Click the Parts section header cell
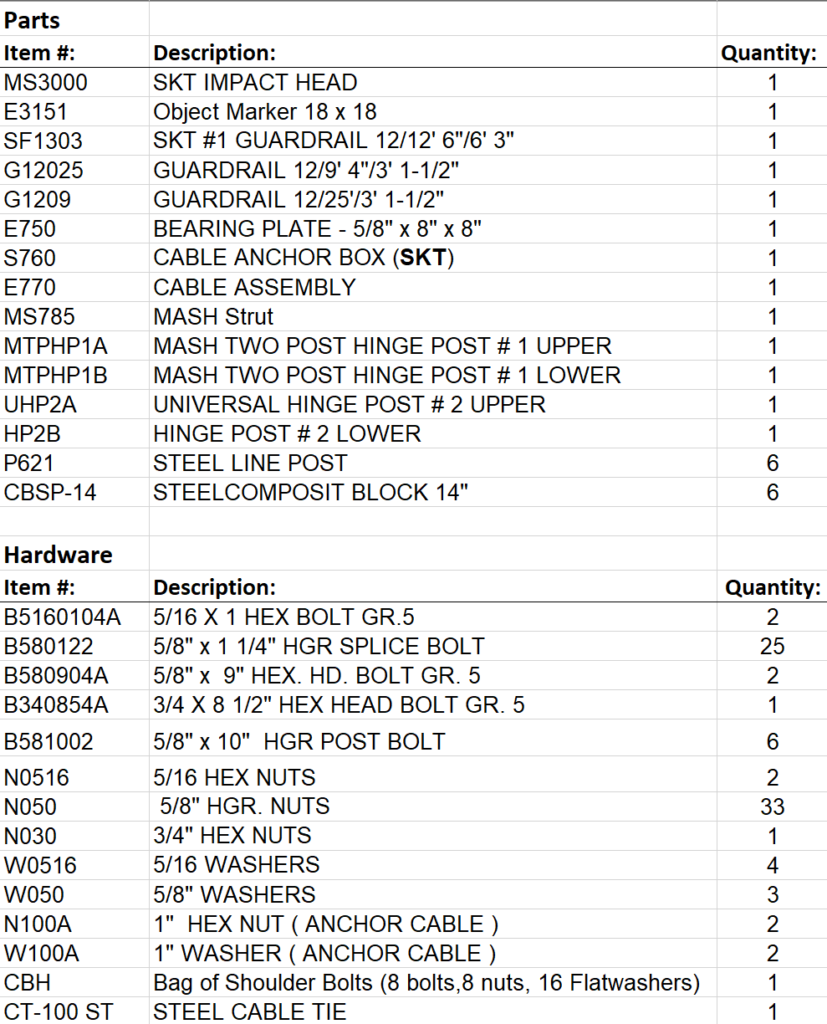 pyautogui.click(x=32, y=20)
